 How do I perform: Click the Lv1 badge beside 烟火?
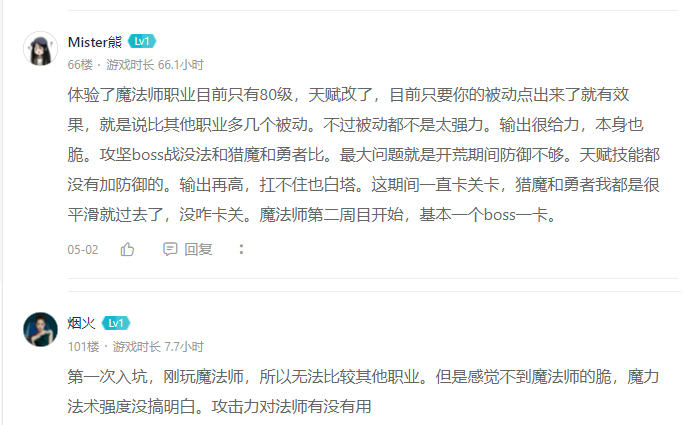coord(116,323)
